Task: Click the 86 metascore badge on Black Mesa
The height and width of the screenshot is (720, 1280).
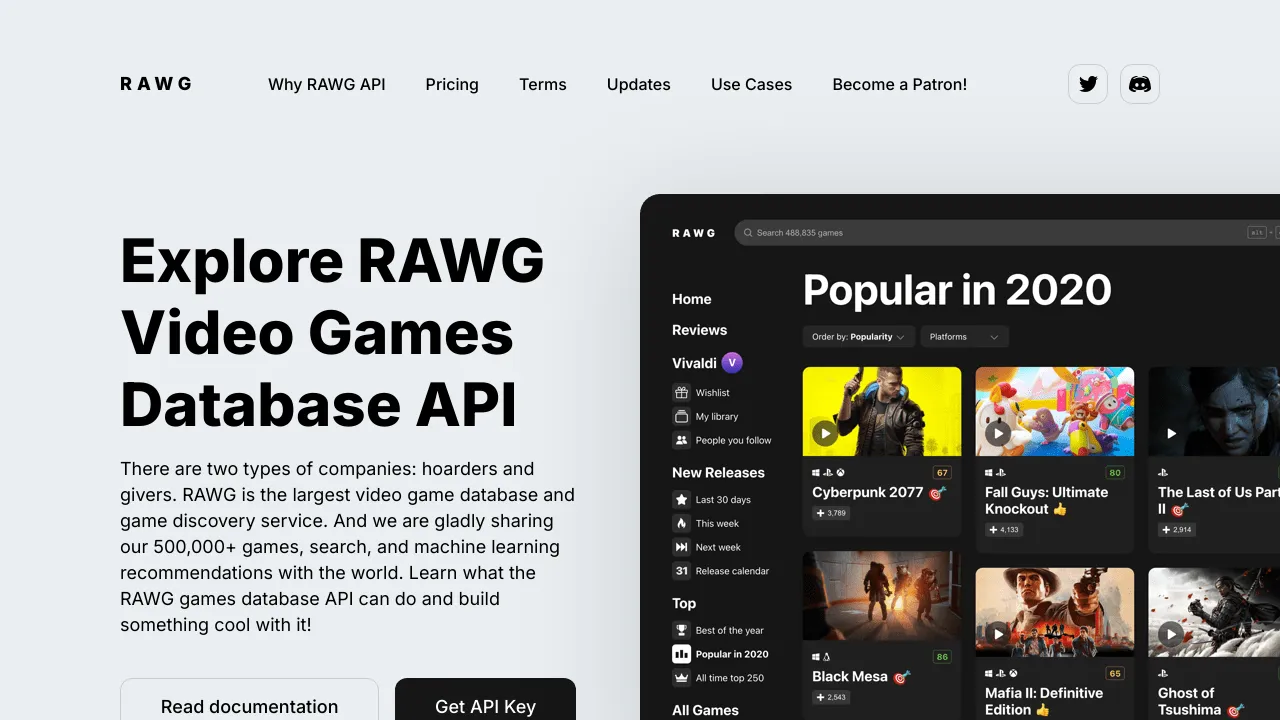Action: click(x=942, y=657)
